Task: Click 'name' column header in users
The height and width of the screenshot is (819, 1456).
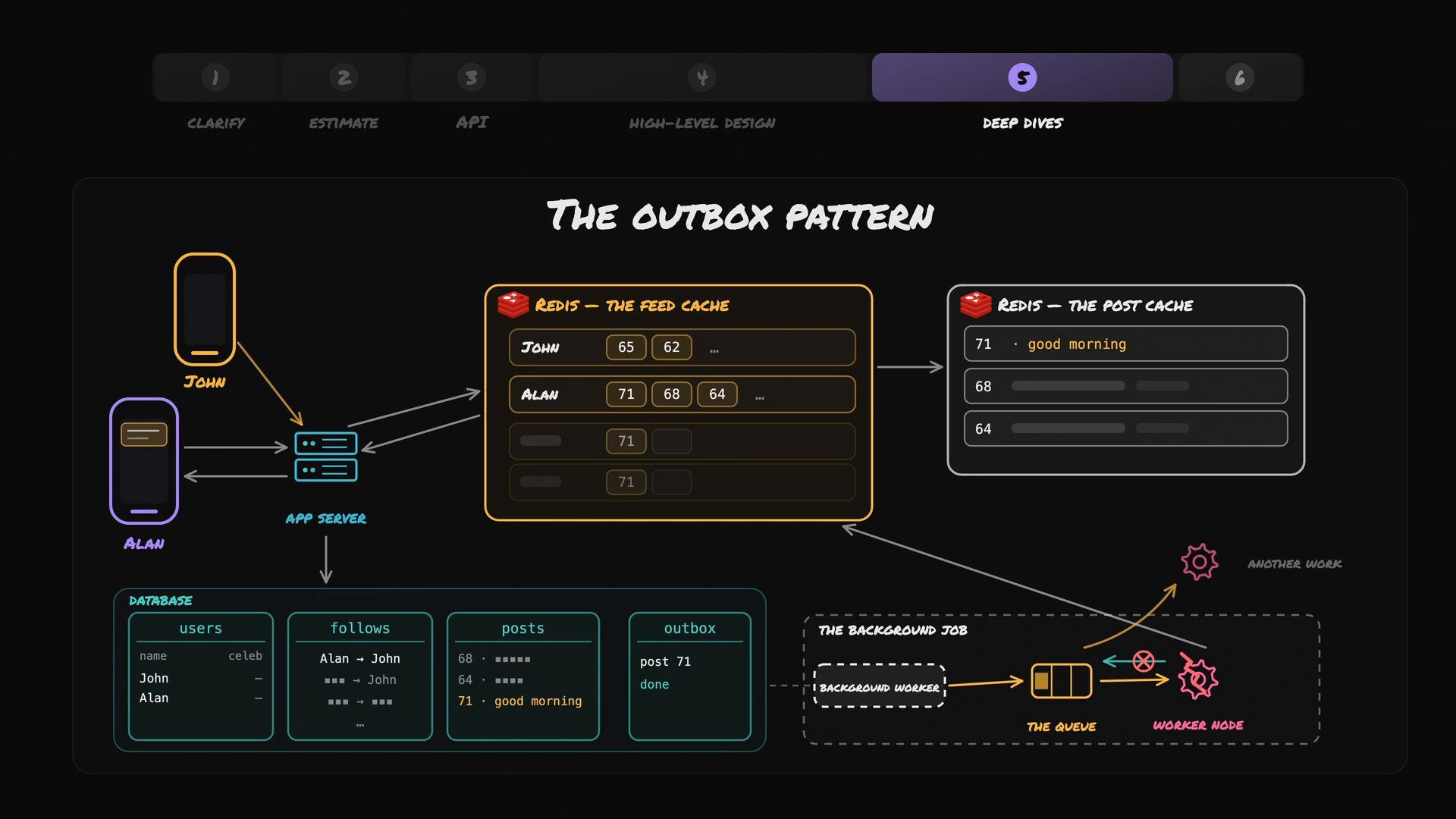Action: pyautogui.click(x=153, y=656)
